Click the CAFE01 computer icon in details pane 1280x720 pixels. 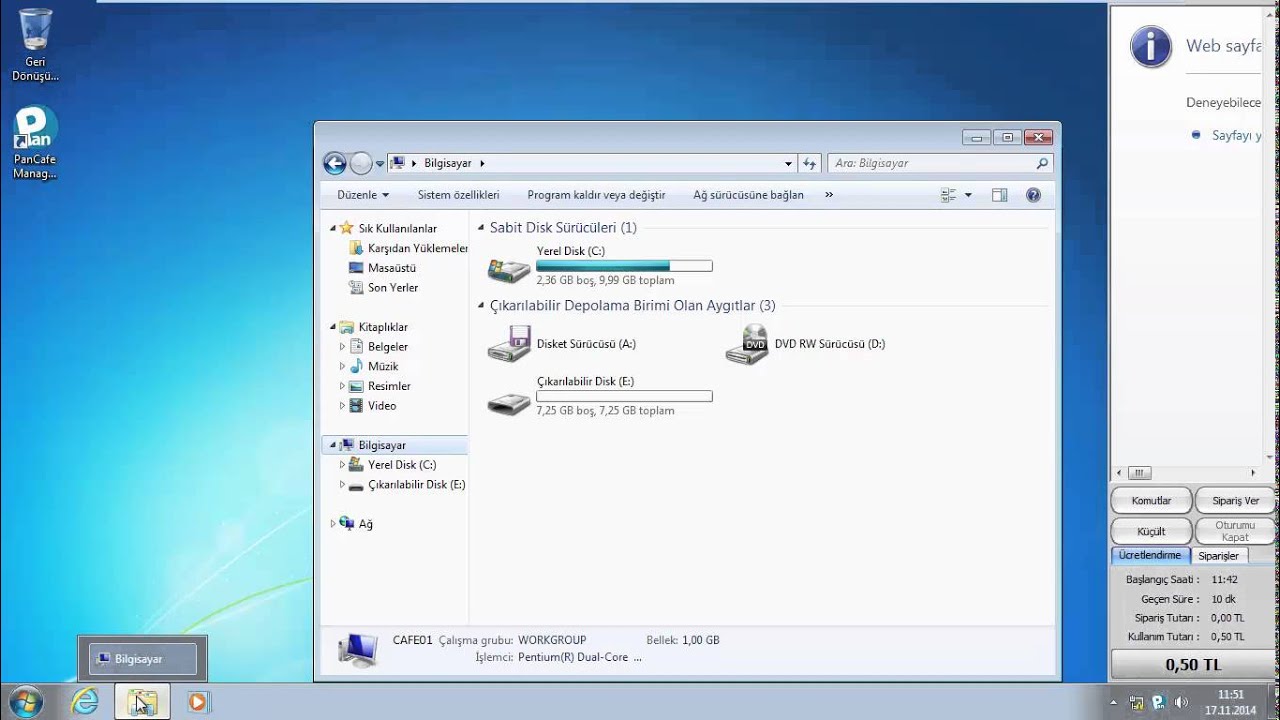(357, 650)
